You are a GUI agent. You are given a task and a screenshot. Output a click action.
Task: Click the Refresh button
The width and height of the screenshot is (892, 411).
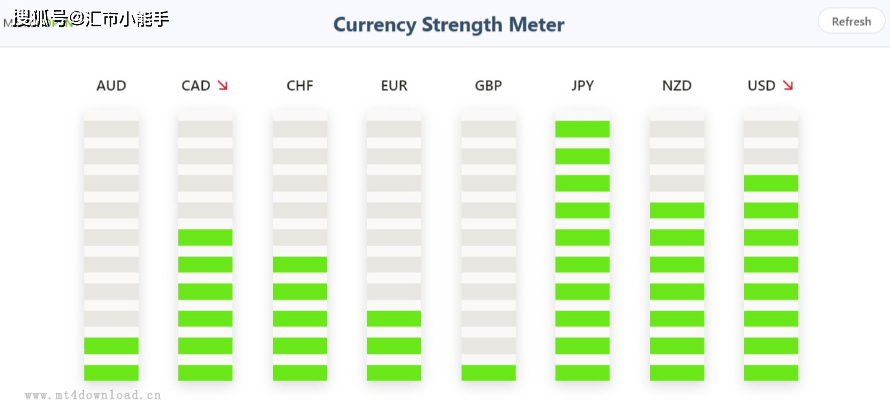point(851,21)
